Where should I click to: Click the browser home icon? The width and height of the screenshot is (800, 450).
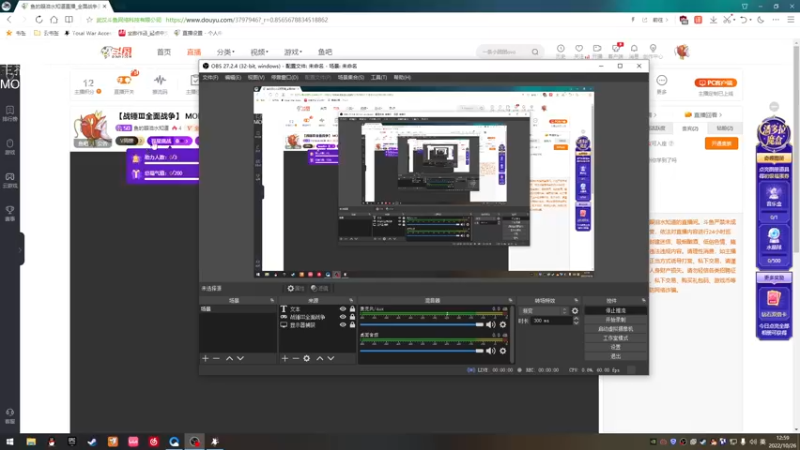(54, 19)
